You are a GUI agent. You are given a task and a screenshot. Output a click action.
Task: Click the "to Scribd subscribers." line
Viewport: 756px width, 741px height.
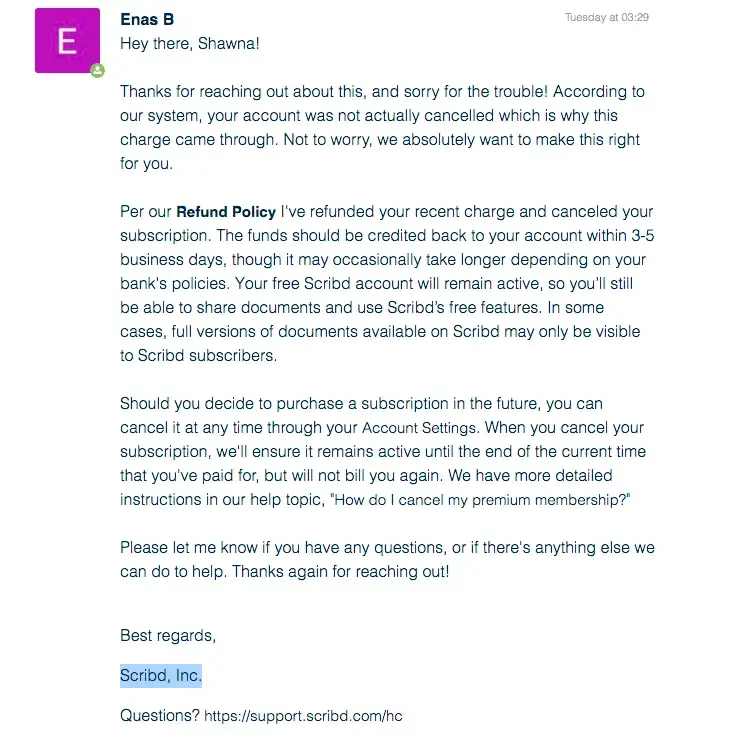tap(198, 356)
